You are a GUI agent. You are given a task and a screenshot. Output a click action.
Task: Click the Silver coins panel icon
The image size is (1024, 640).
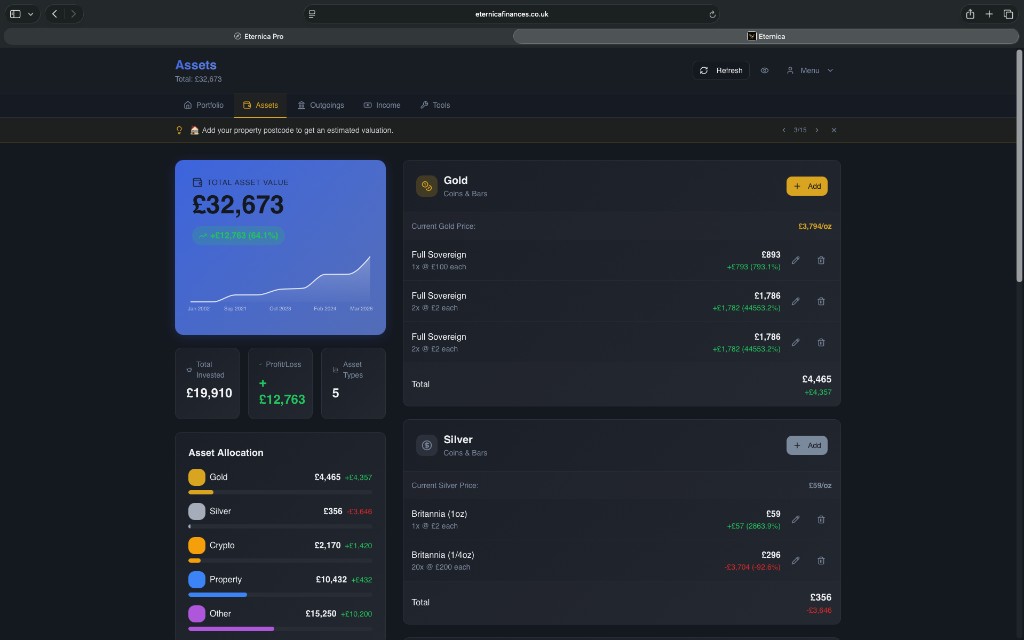(425, 444)
